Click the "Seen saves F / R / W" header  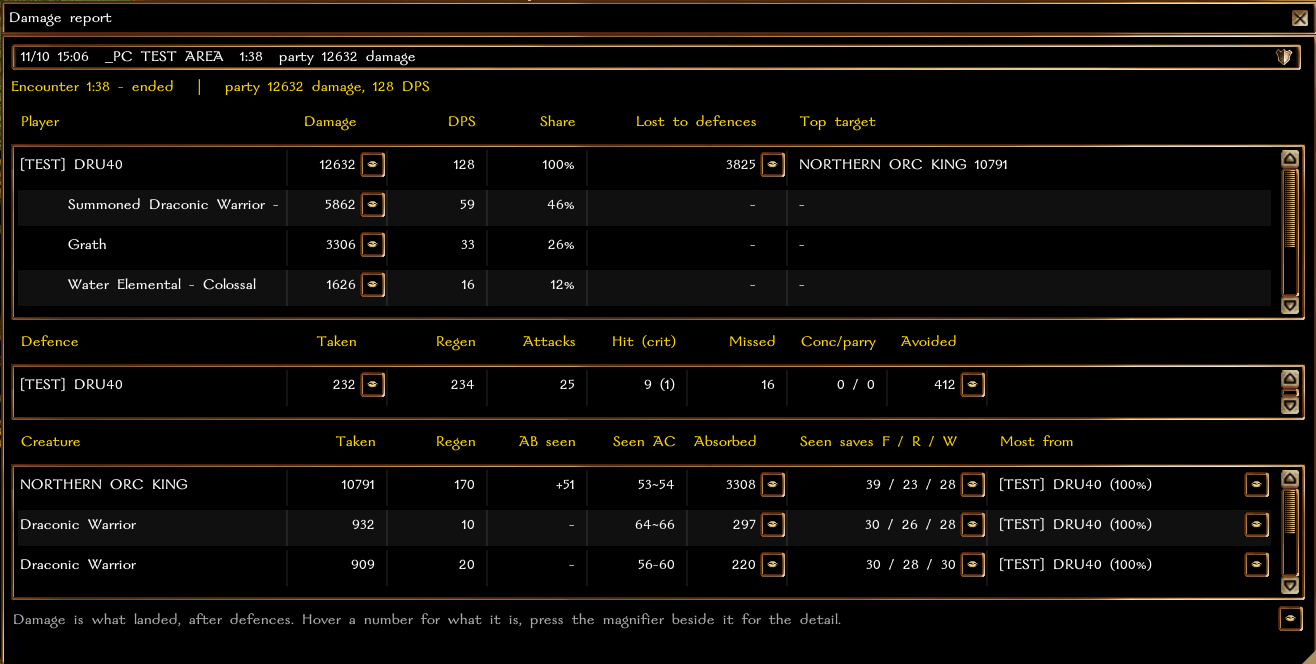(878, 442)
